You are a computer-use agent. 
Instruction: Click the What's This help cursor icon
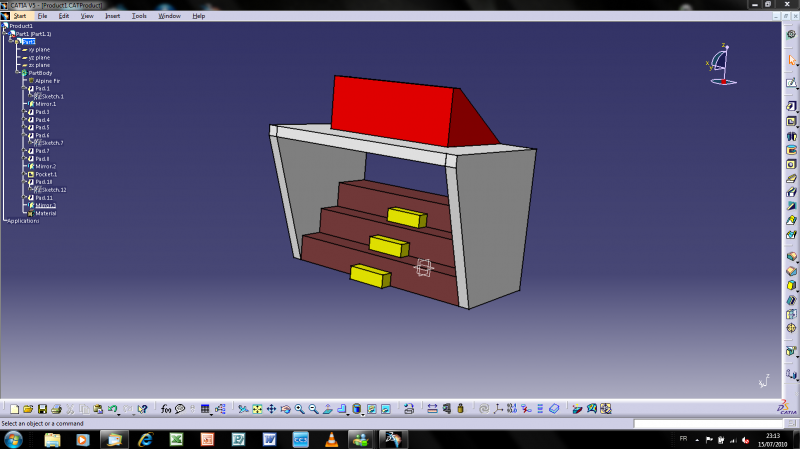click(142, 409)
